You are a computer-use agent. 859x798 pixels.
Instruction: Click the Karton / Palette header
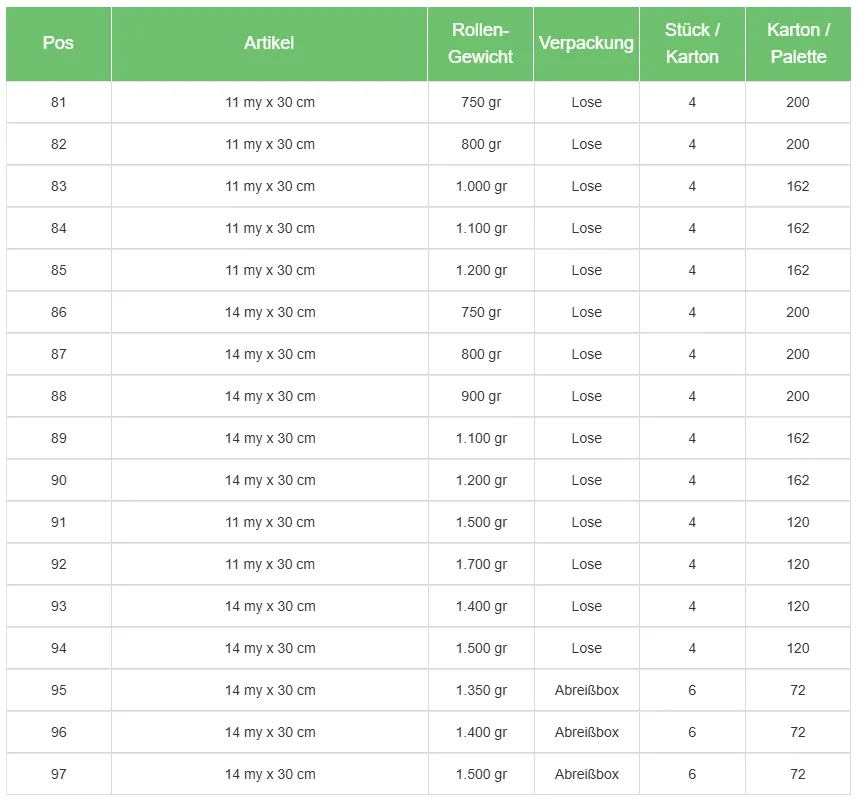(x=798, y=43)
